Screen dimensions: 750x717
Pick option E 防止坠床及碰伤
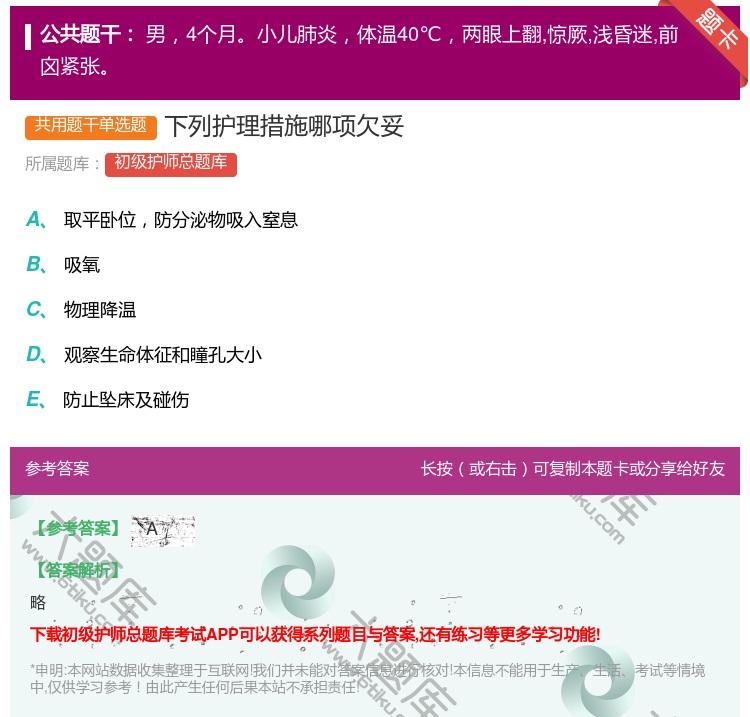pos(108,399)
